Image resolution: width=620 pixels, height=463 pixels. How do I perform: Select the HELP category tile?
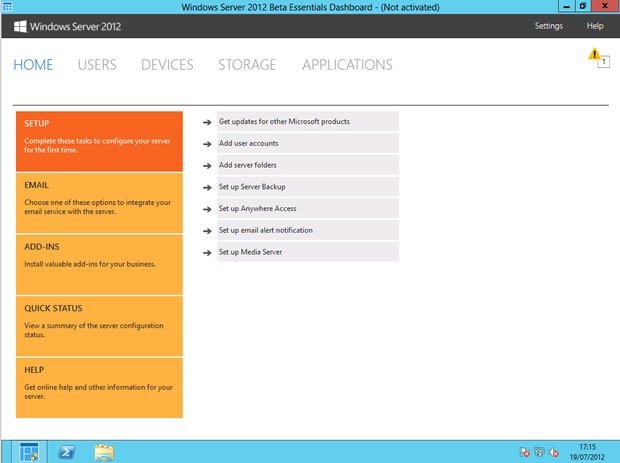pos(99,388)
